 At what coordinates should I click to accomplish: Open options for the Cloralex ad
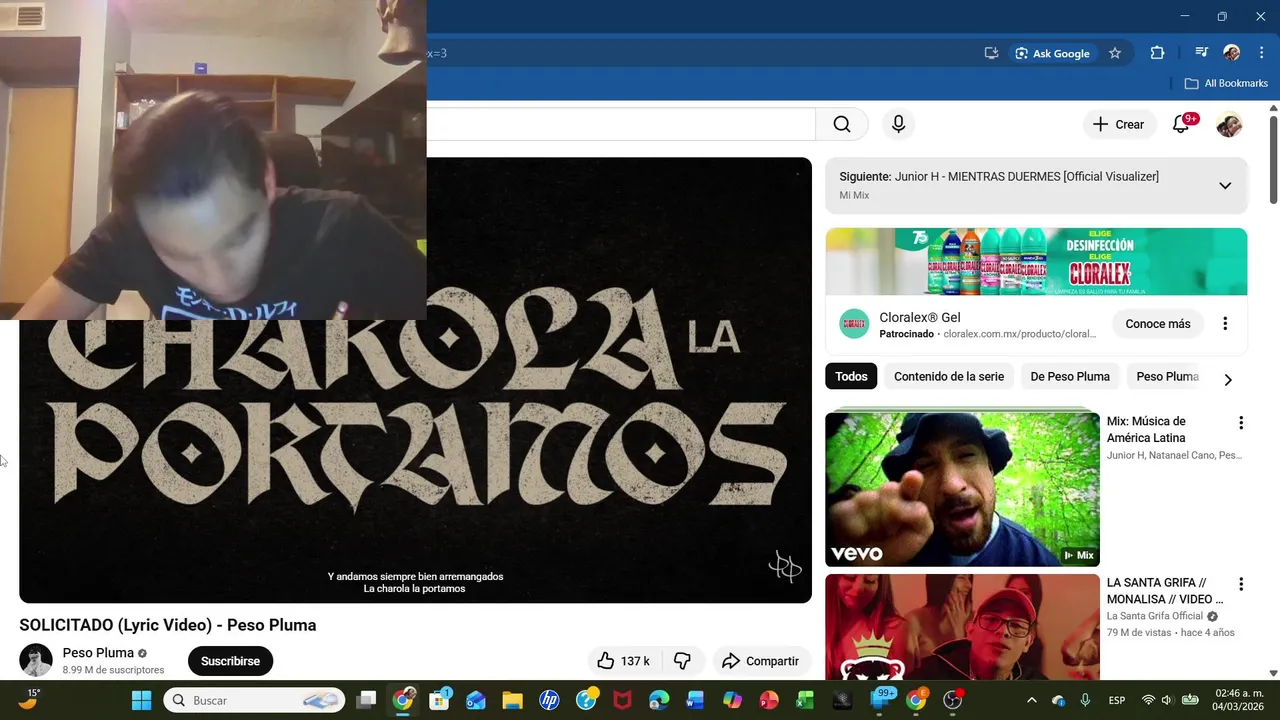[x=1225, y=324]
